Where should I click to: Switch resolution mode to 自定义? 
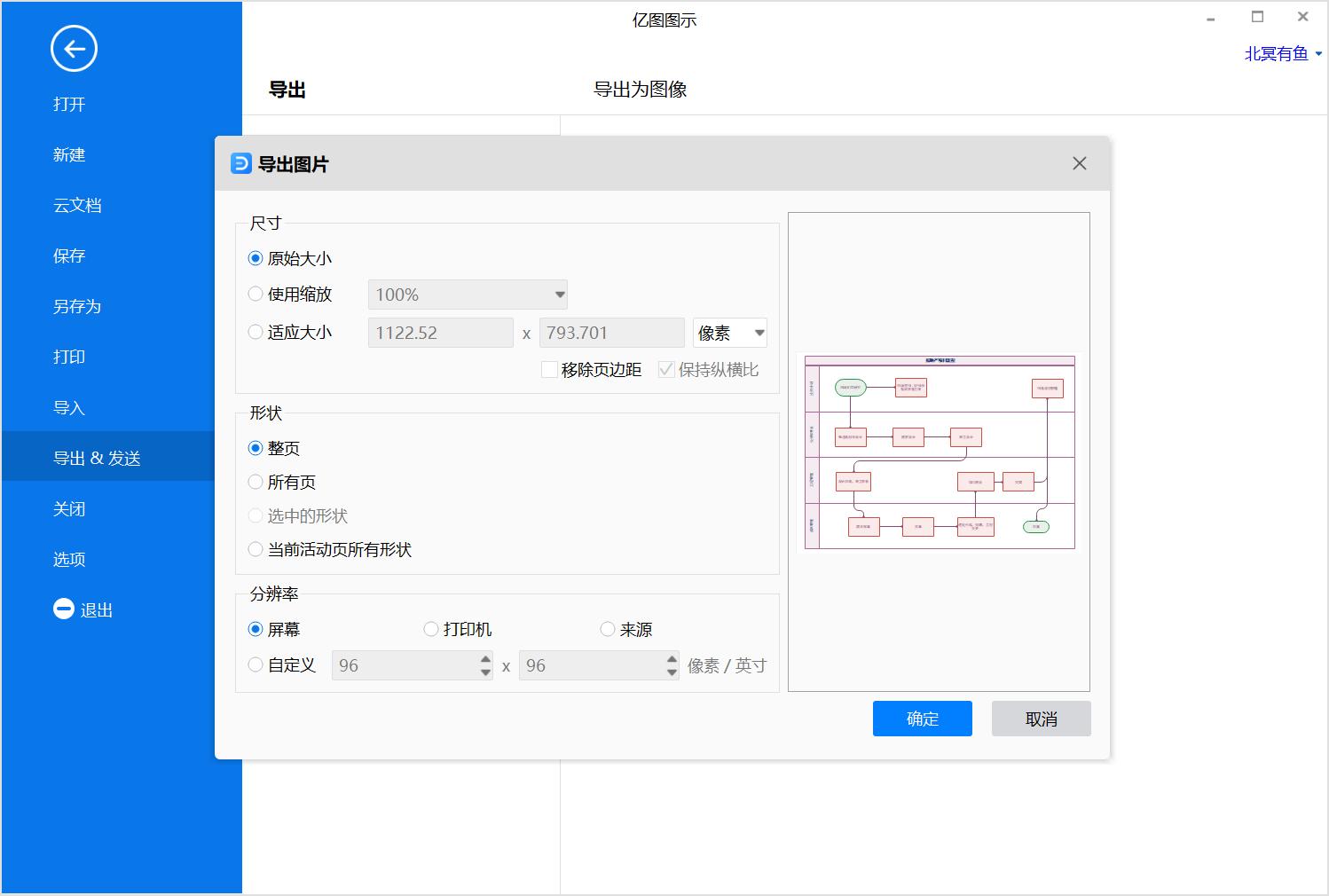pyautogui.click(x=256, y=664)
